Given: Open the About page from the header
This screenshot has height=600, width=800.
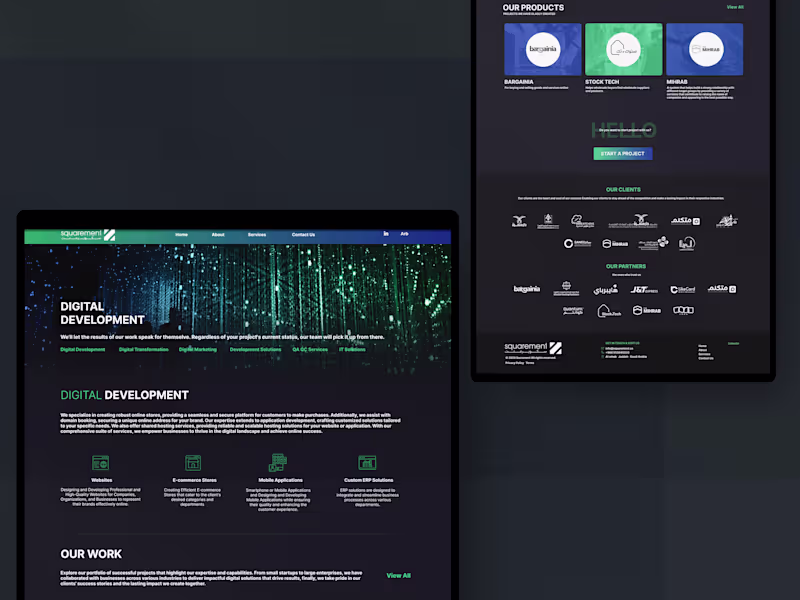Looking at the screenshot, I should point(218,235).
